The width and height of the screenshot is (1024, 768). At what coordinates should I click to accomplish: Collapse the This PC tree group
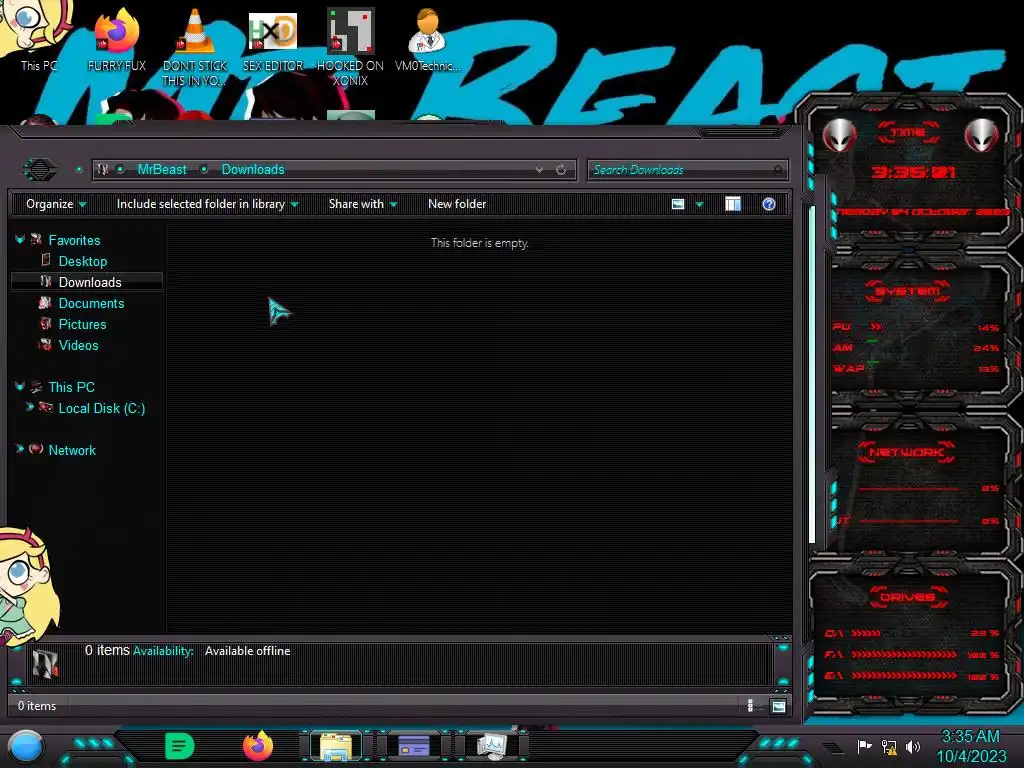[20, 387]
